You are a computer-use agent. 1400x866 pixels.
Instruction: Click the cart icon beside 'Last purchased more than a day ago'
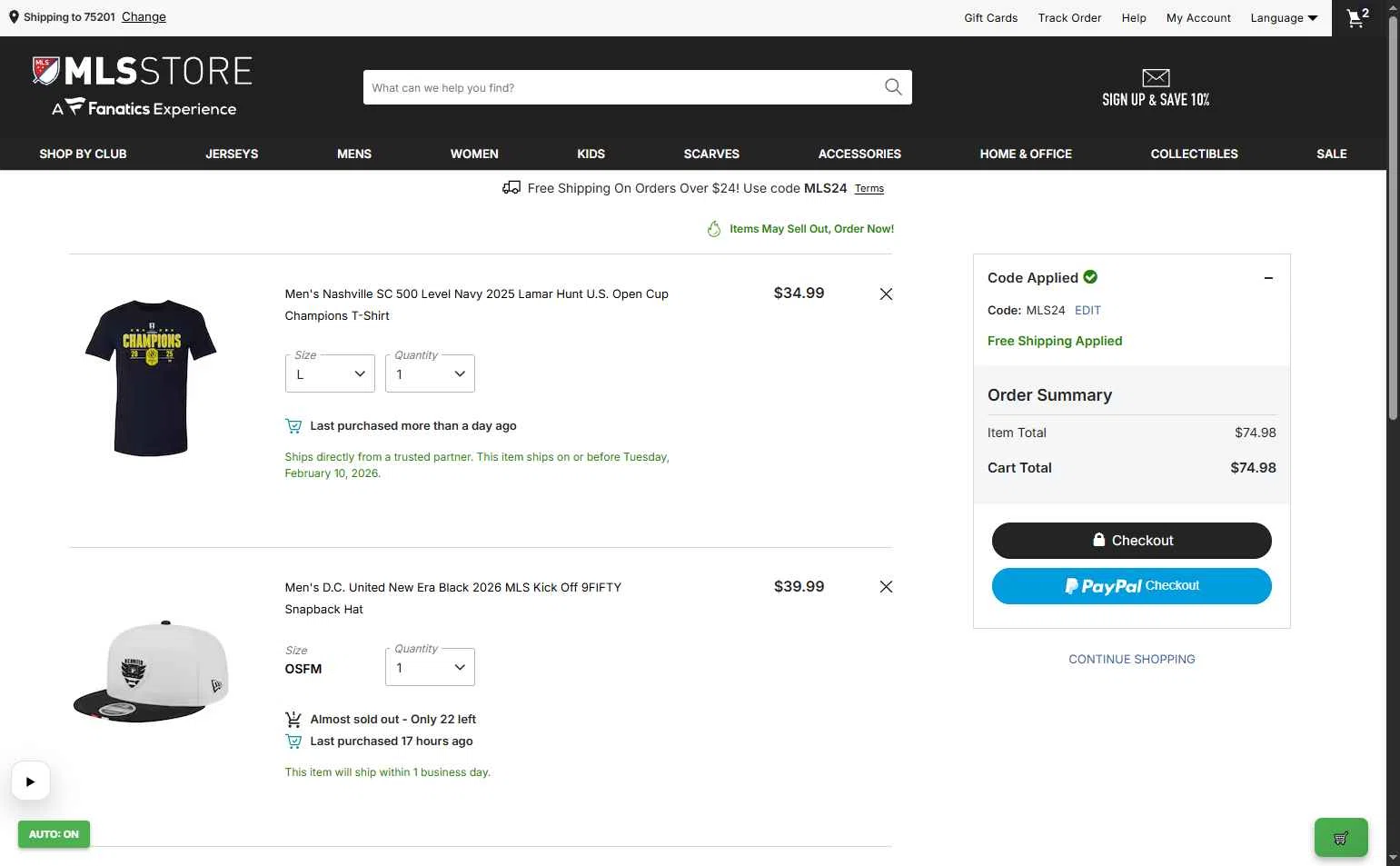click(x=293, y=425)
